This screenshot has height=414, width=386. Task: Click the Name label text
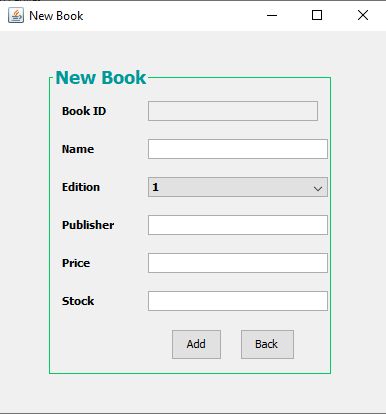tap(78, 149)
